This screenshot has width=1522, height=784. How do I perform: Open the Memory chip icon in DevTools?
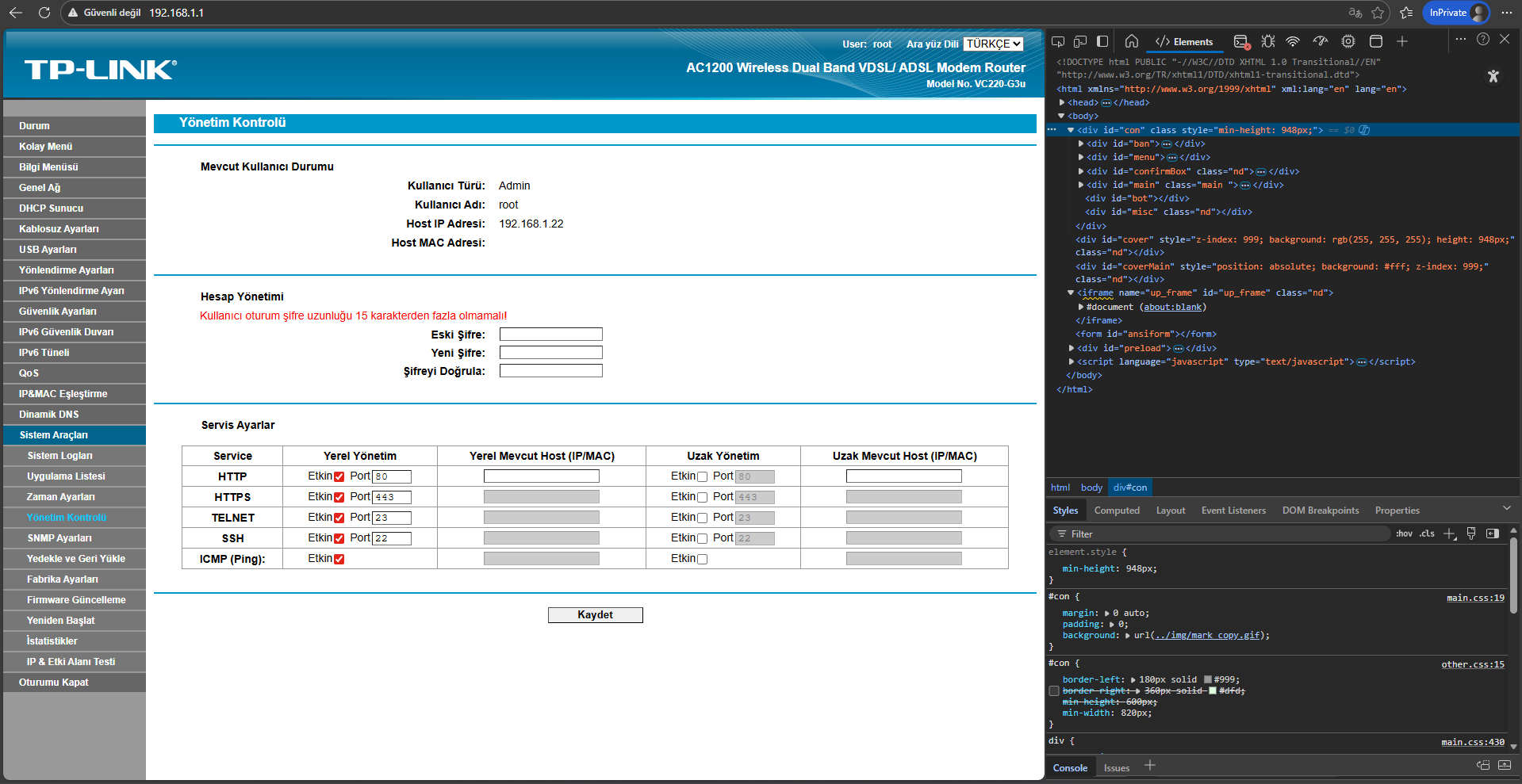[x=1348, y=42]
